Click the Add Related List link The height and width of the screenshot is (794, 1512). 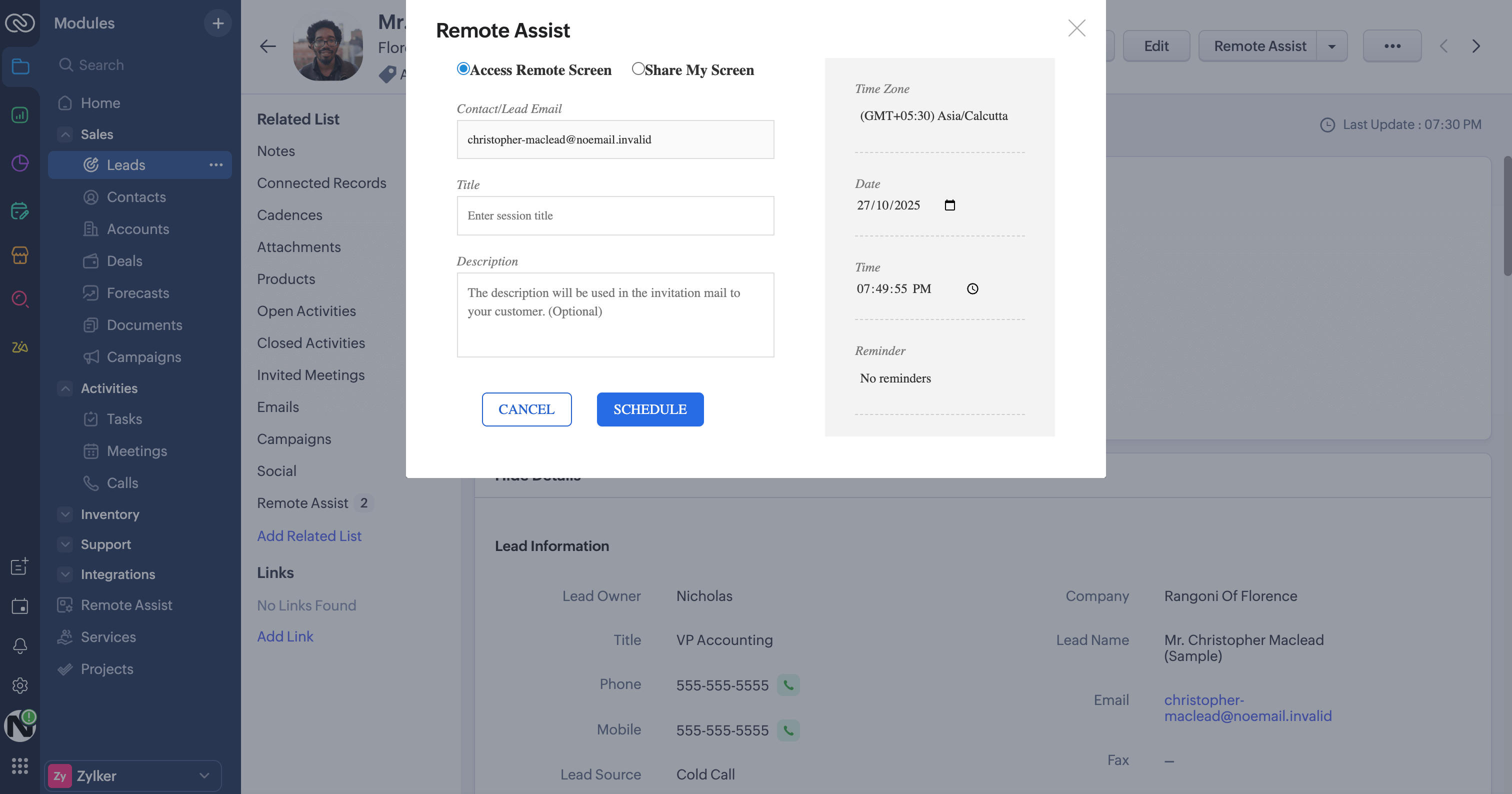(x=308, y=536)
